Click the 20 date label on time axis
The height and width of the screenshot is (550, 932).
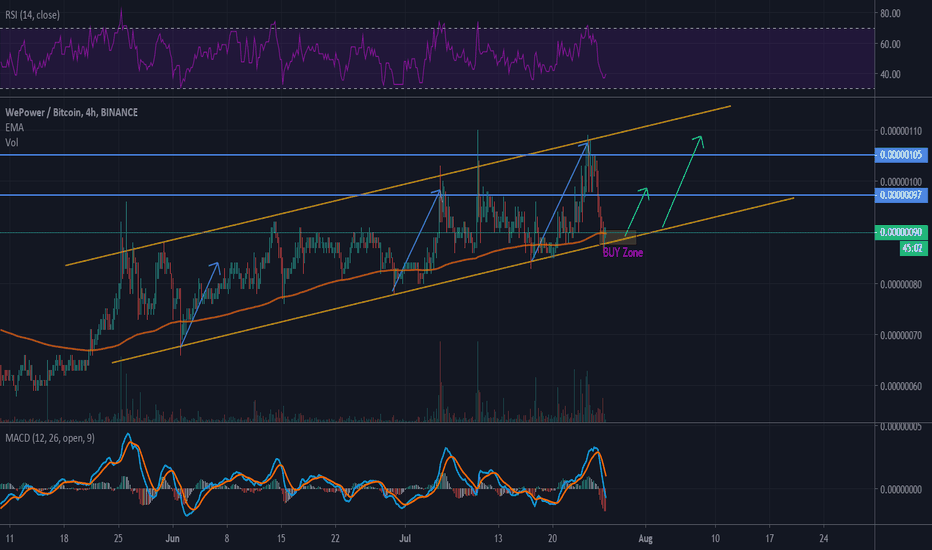coord(553,539)
